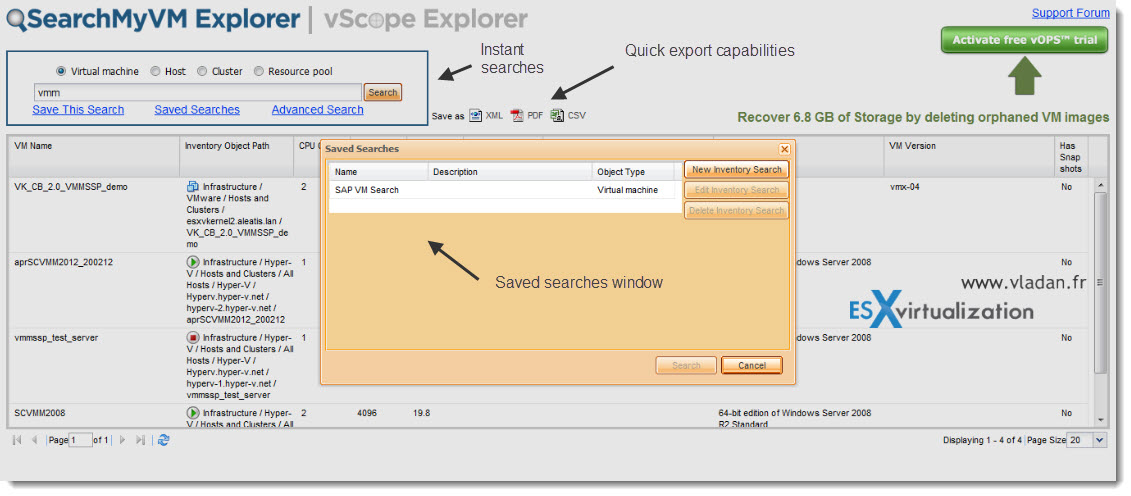1131x496 pixels.
Task: Click the VMware icon for VK_CB_2.0_VMMSSP_demo
Action: 193,187
